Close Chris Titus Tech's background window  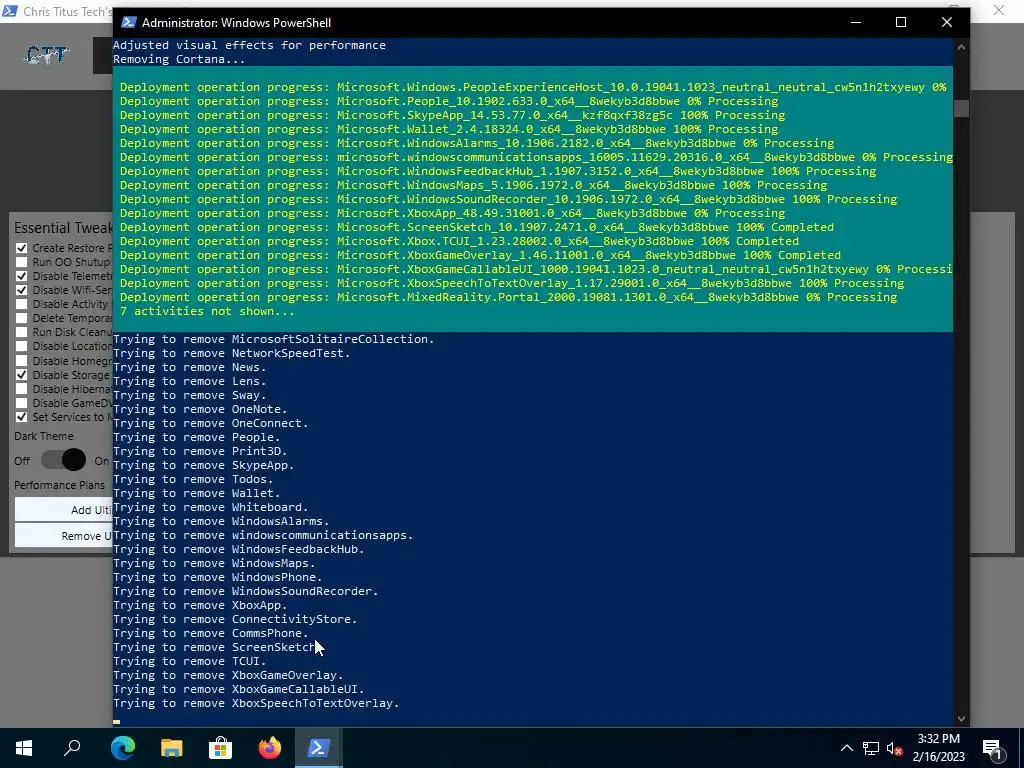(999, 10)
